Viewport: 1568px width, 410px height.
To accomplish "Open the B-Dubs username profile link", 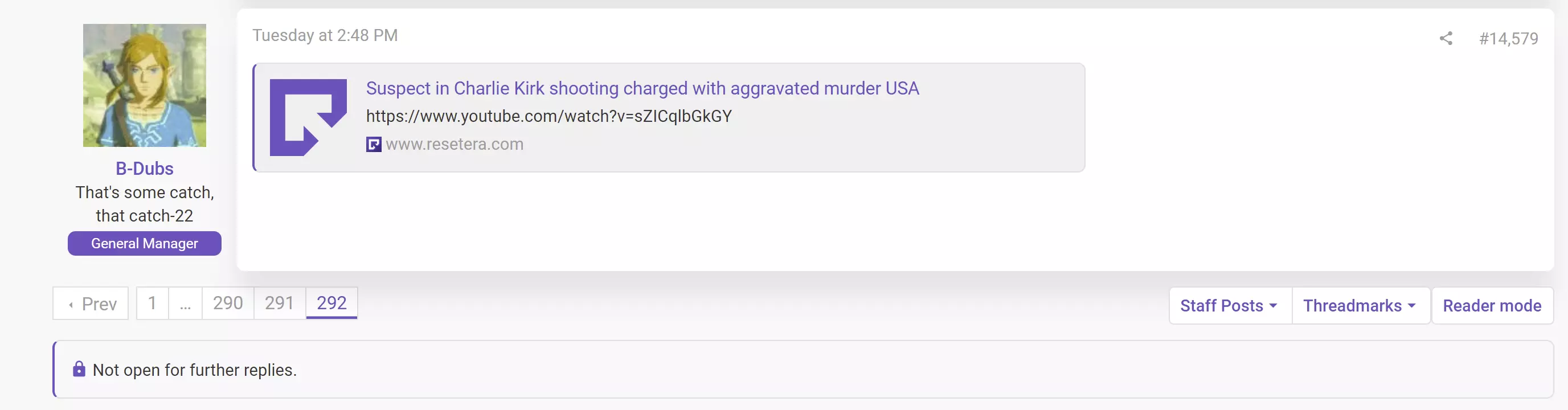I will click(144, 169).
